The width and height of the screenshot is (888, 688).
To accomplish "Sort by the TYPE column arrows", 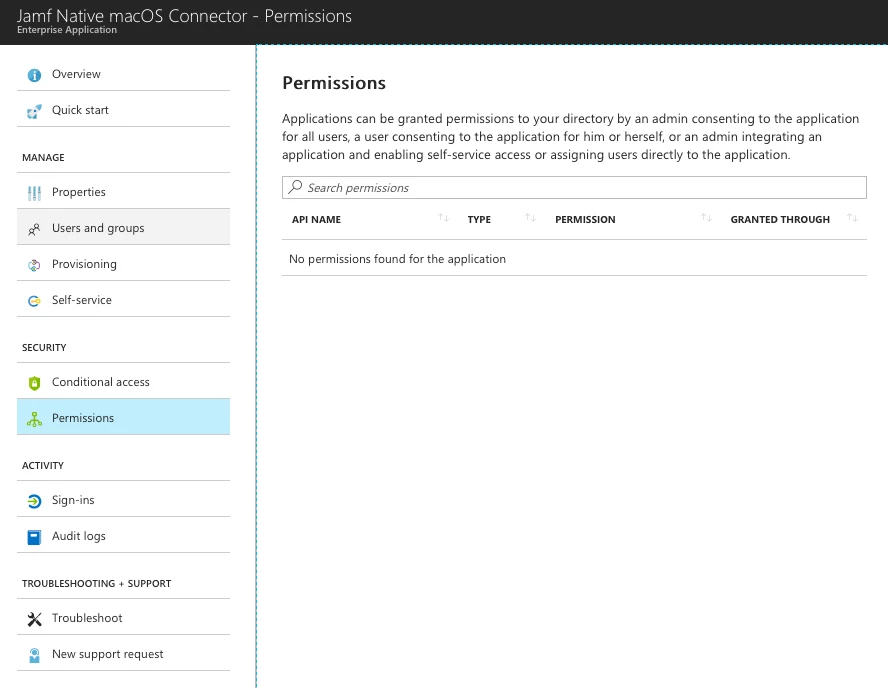I will [530, 218].
